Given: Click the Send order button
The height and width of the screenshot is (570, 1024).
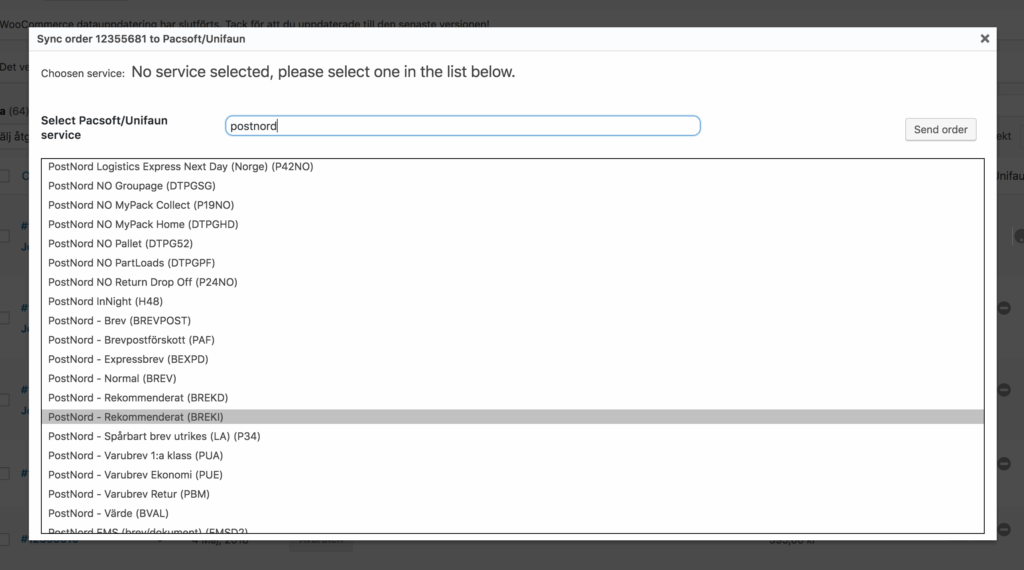Looking at the screenshot, I should tap(940, 130).
